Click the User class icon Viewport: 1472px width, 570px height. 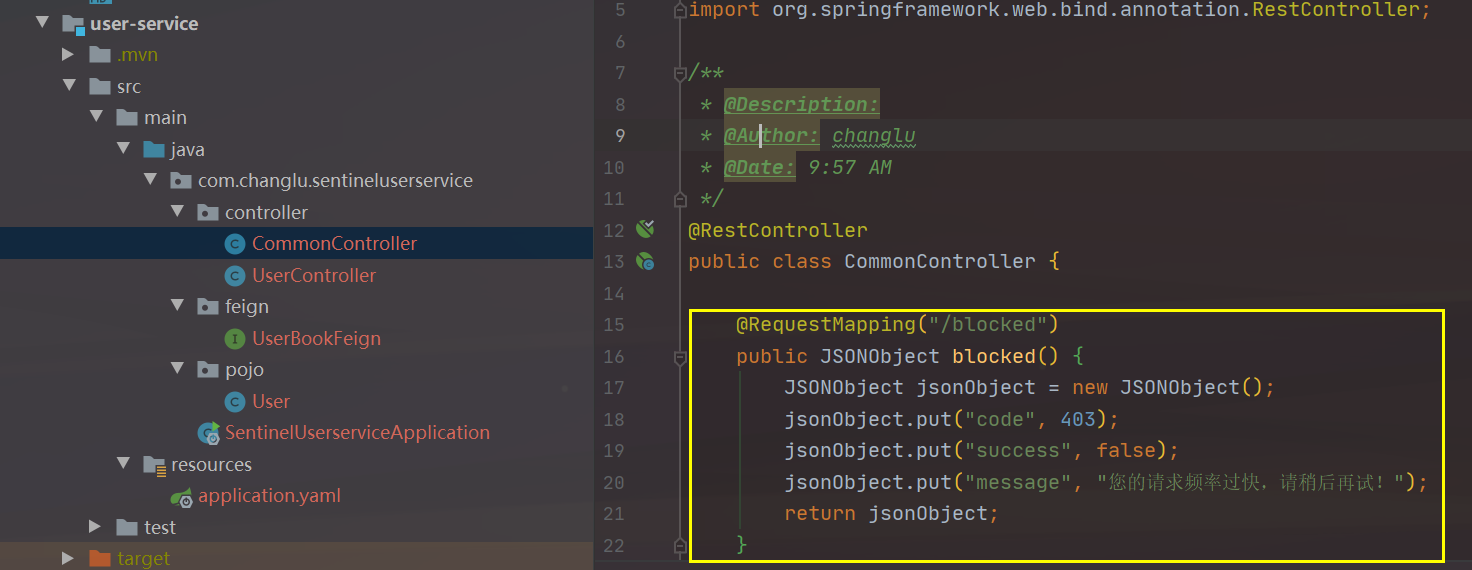coord(235,401)
